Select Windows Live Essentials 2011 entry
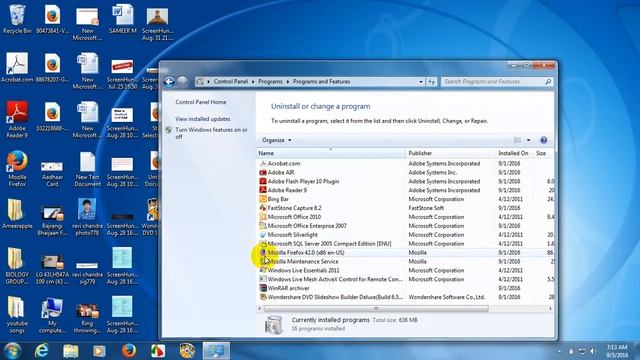Screen dimensions: 640x360 click(x=303, y=271)
